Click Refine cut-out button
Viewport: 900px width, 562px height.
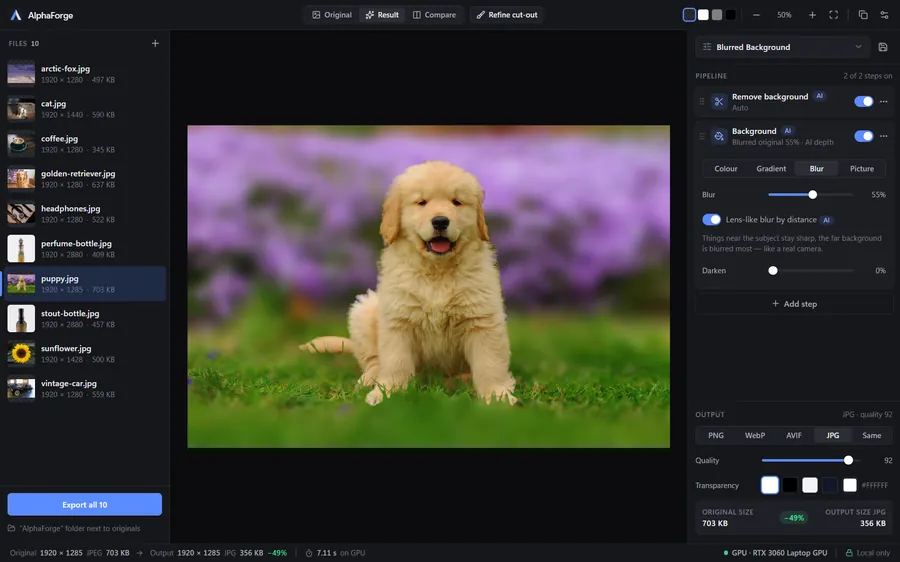tap(507, 15)
